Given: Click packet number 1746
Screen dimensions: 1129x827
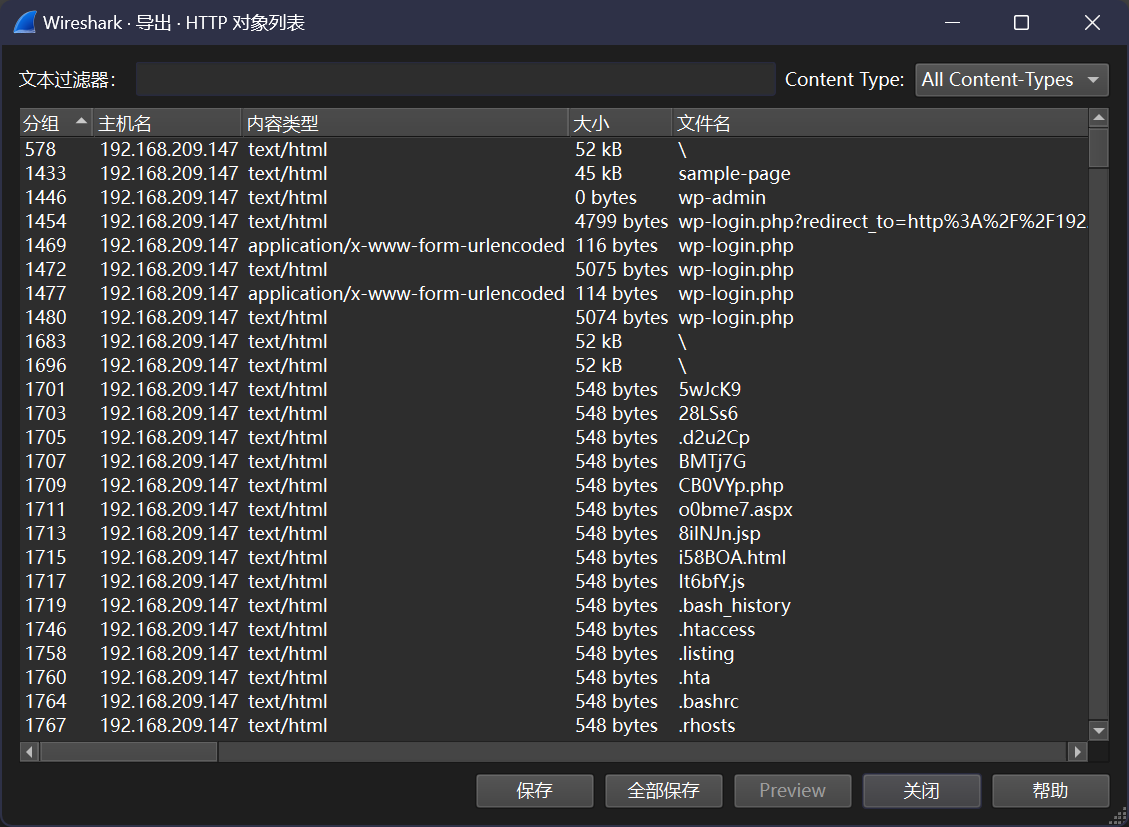Looking at the screenshot, I should (45, 630).
